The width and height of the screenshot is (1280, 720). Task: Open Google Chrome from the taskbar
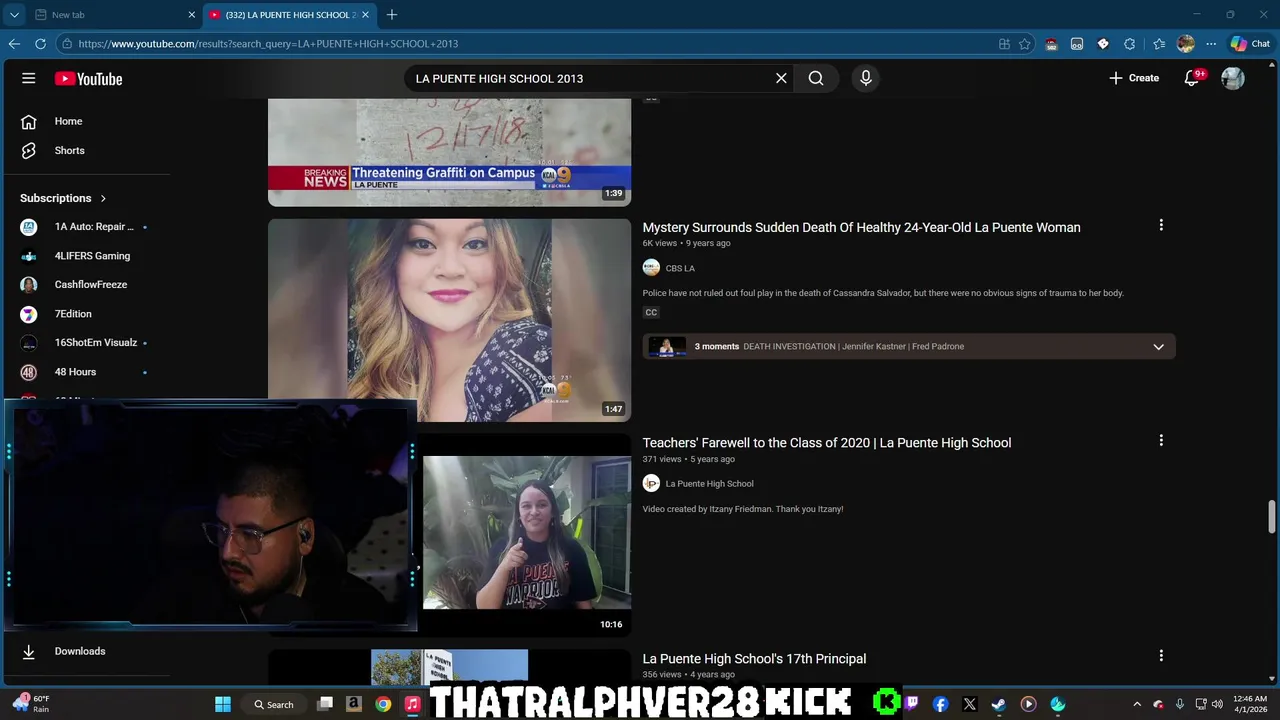coord(383,704)
